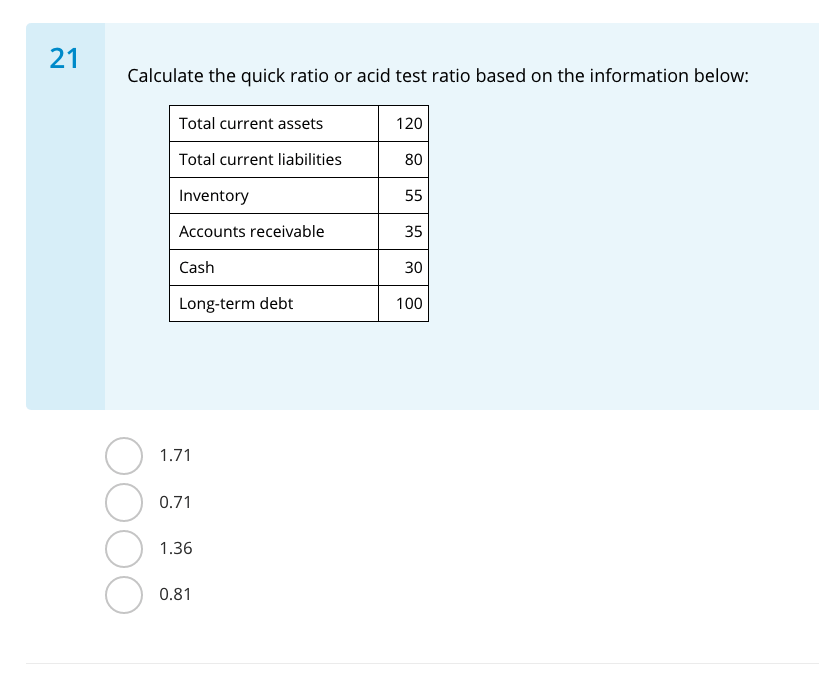Screen dimensions: 819x686
Task: Click the value 55 in the table
Action: (414, 196)
